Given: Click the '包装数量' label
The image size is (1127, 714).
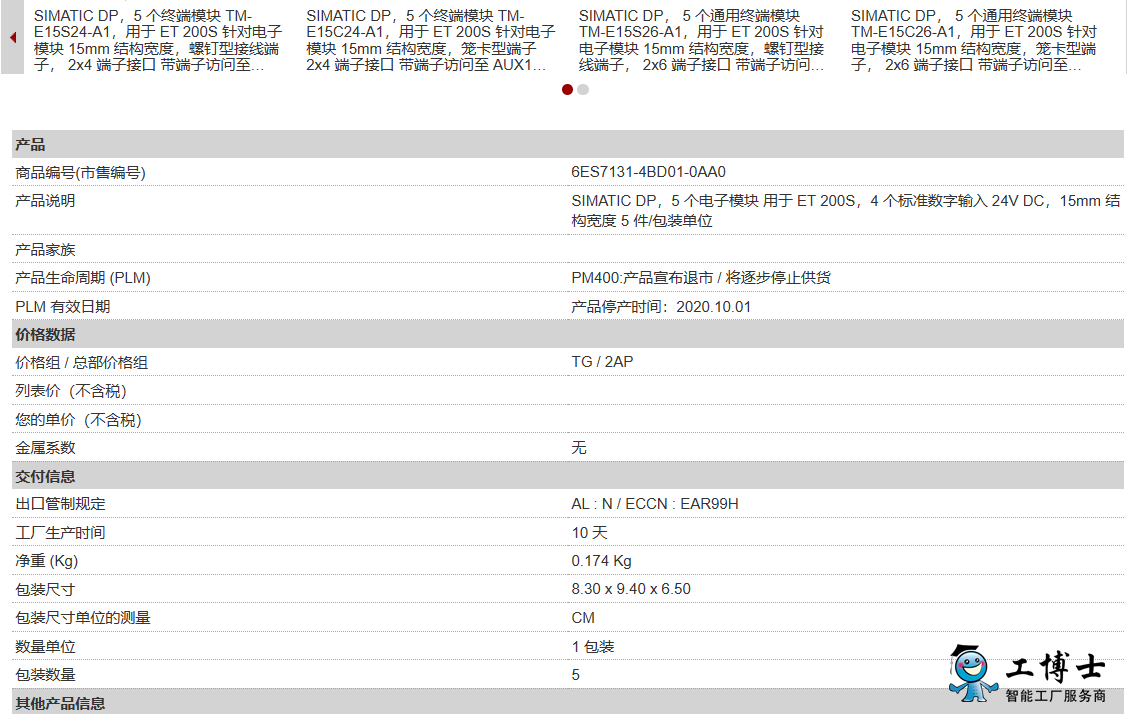Looking at the screenshot, I should [45, 674].
